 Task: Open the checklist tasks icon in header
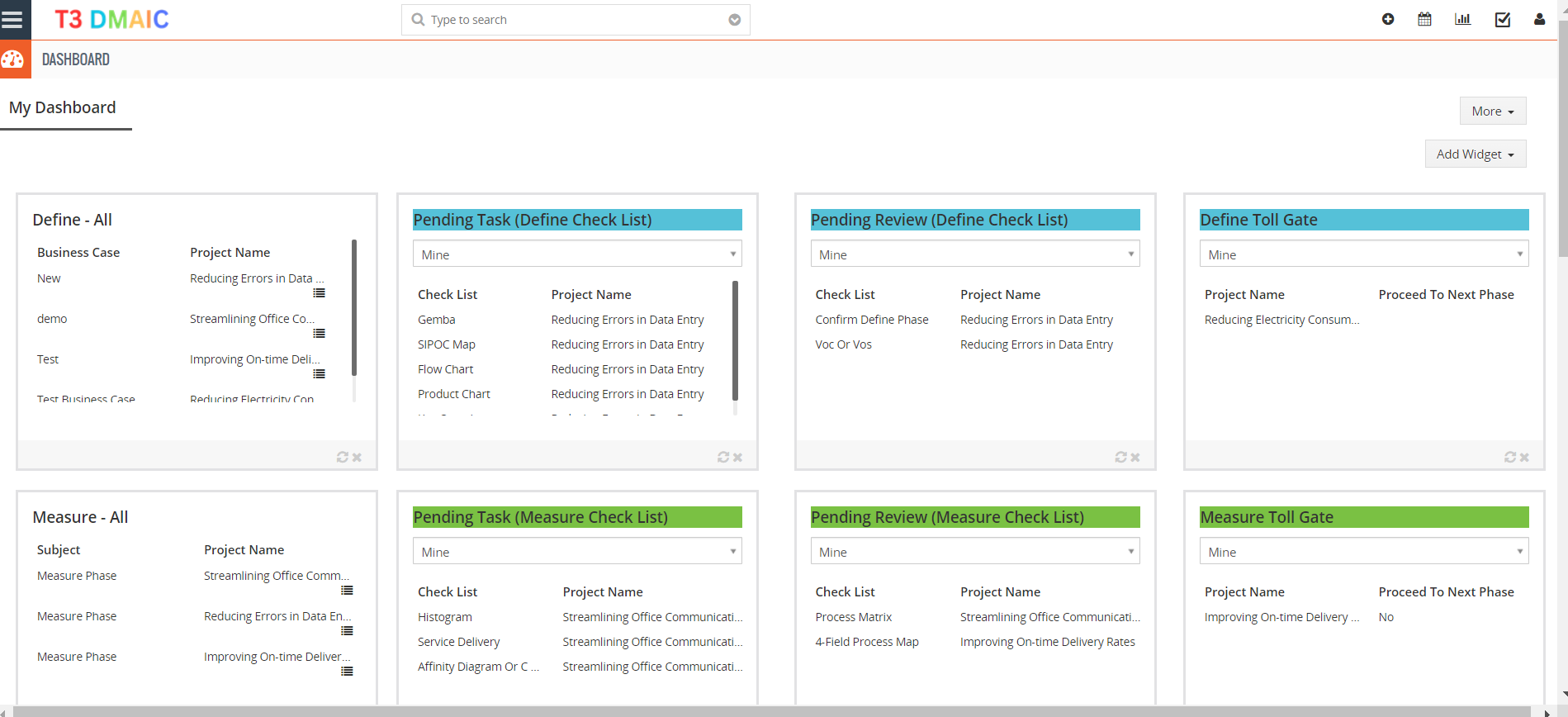(1503, 19)
